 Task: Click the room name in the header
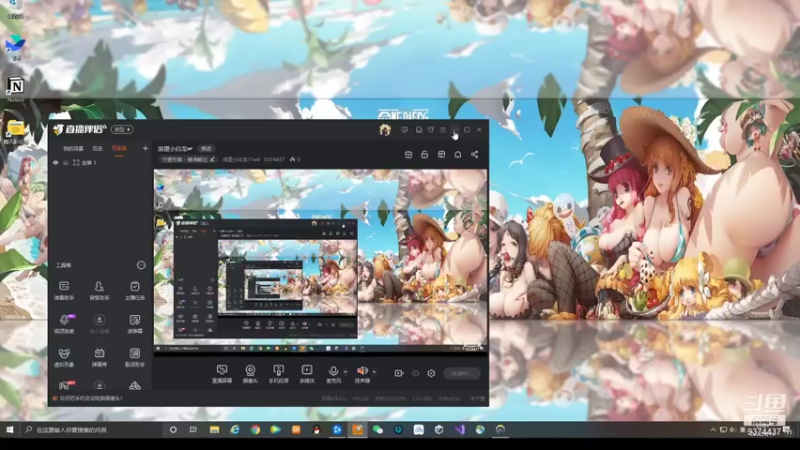pyautogui.click(x=174, y=149)
